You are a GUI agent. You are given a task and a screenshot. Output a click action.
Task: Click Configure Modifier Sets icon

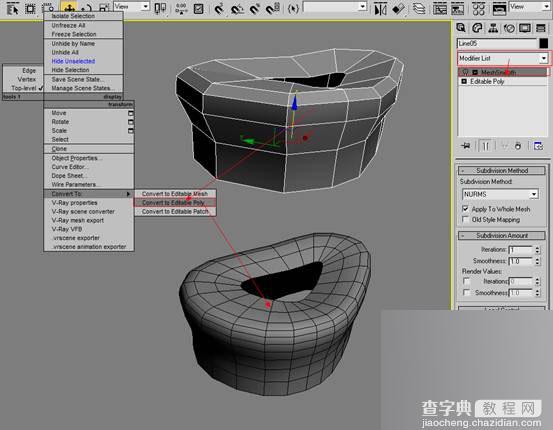[x=538, y=146]
